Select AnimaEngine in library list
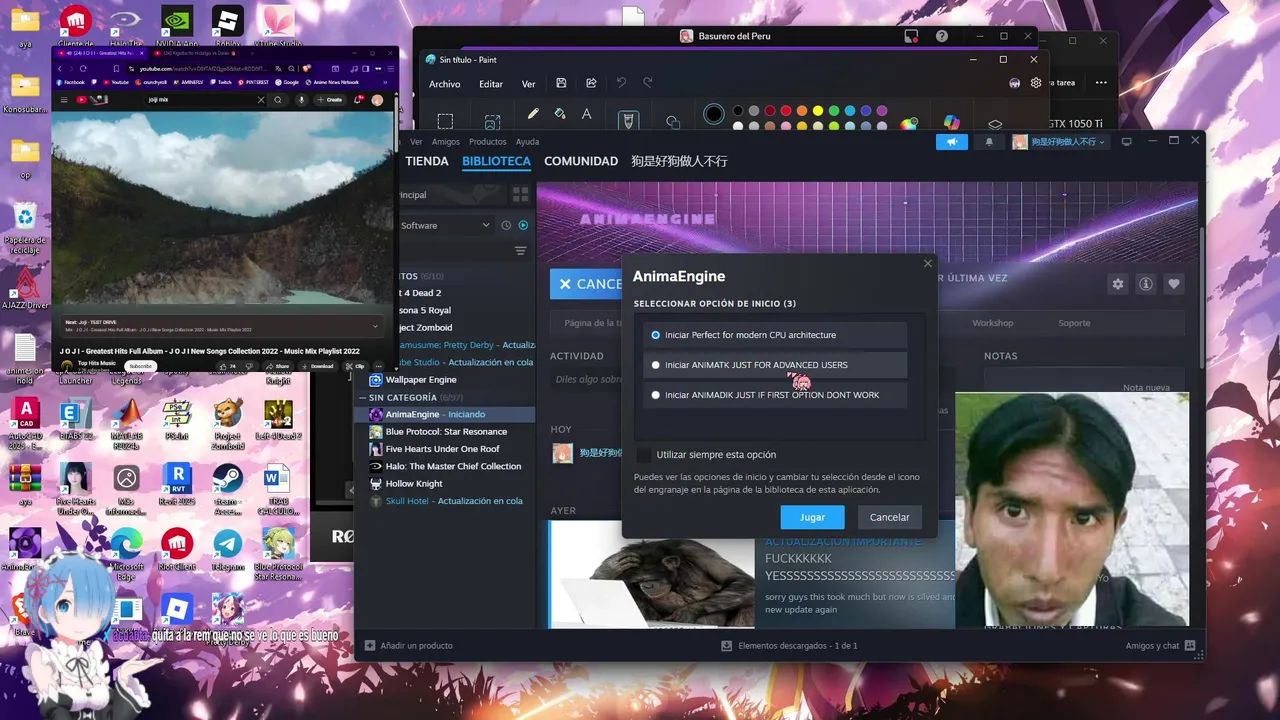1280x720 pixels. [x=446, y=414]
